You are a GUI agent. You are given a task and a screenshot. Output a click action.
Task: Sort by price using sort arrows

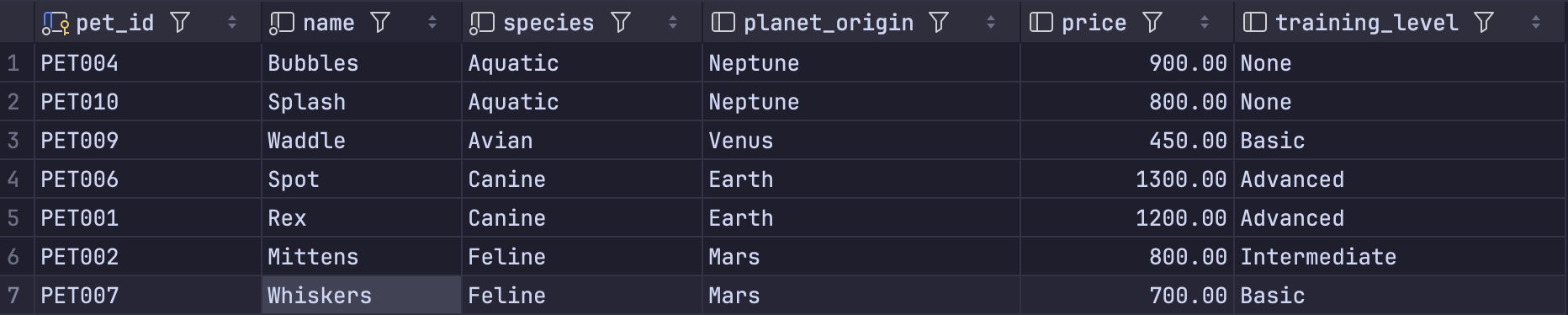click(1205, 23)
